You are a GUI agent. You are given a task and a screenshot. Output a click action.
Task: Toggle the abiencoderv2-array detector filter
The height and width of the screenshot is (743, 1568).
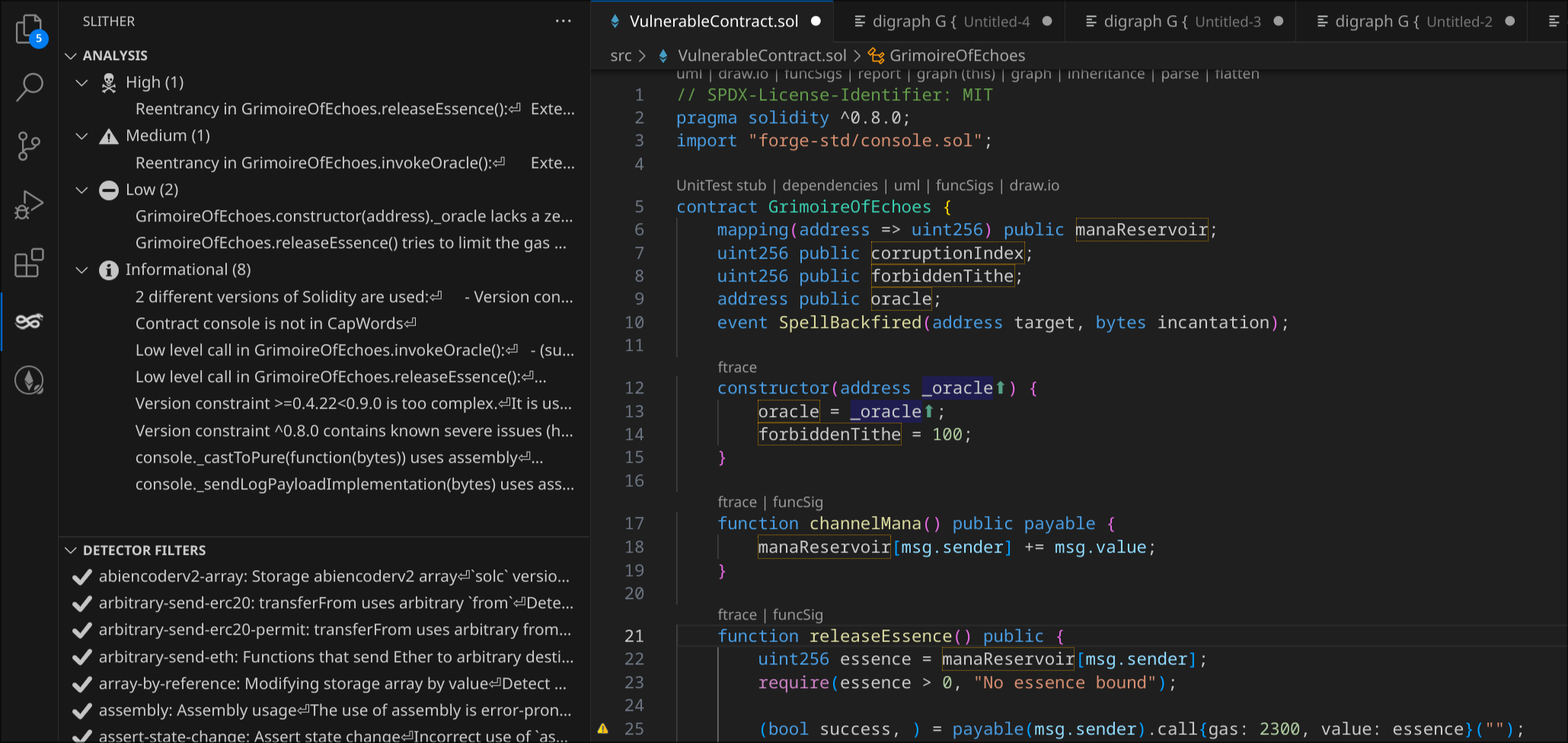tap(81, 577)
